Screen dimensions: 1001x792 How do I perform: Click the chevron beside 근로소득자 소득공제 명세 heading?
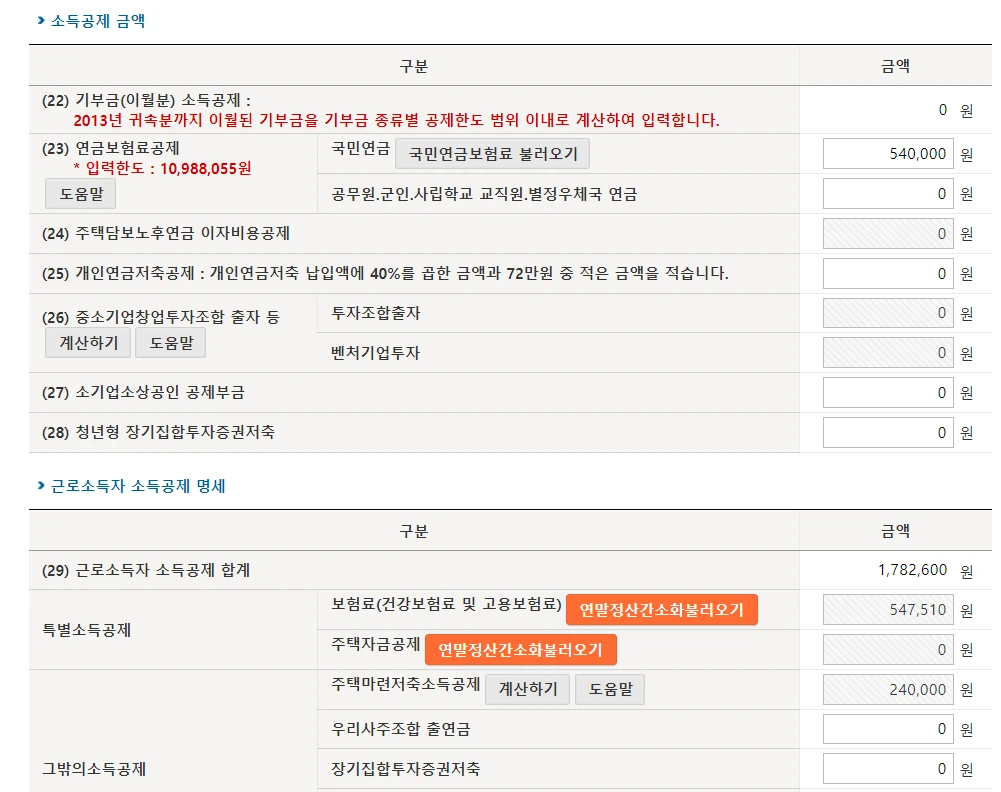[x=40, y=486]
